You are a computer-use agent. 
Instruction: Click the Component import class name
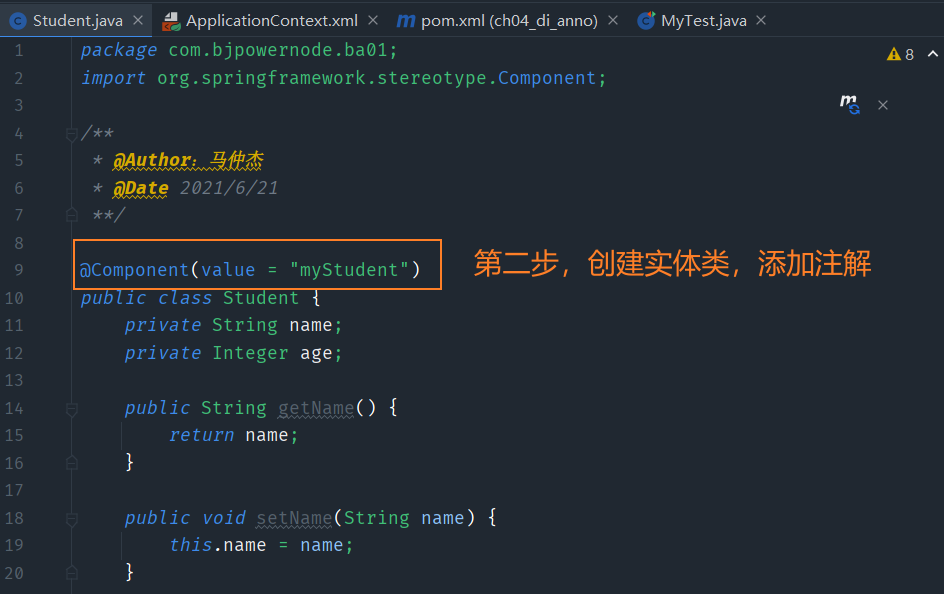[x=547, y=78]
